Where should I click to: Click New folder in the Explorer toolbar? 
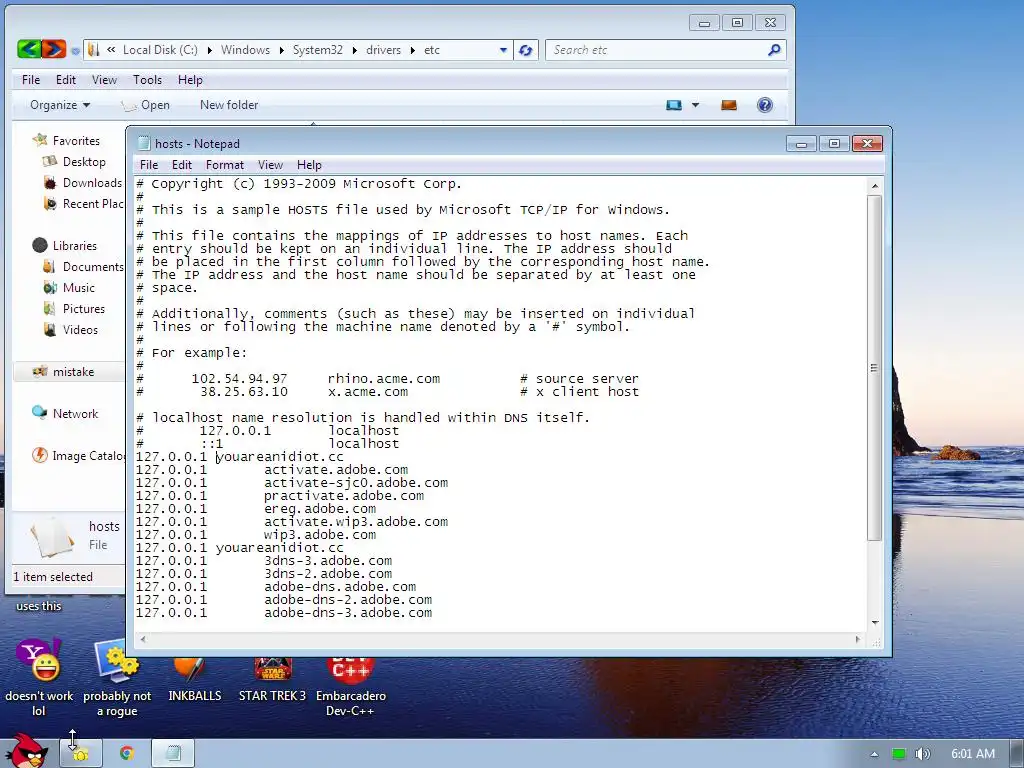[229, 105]
